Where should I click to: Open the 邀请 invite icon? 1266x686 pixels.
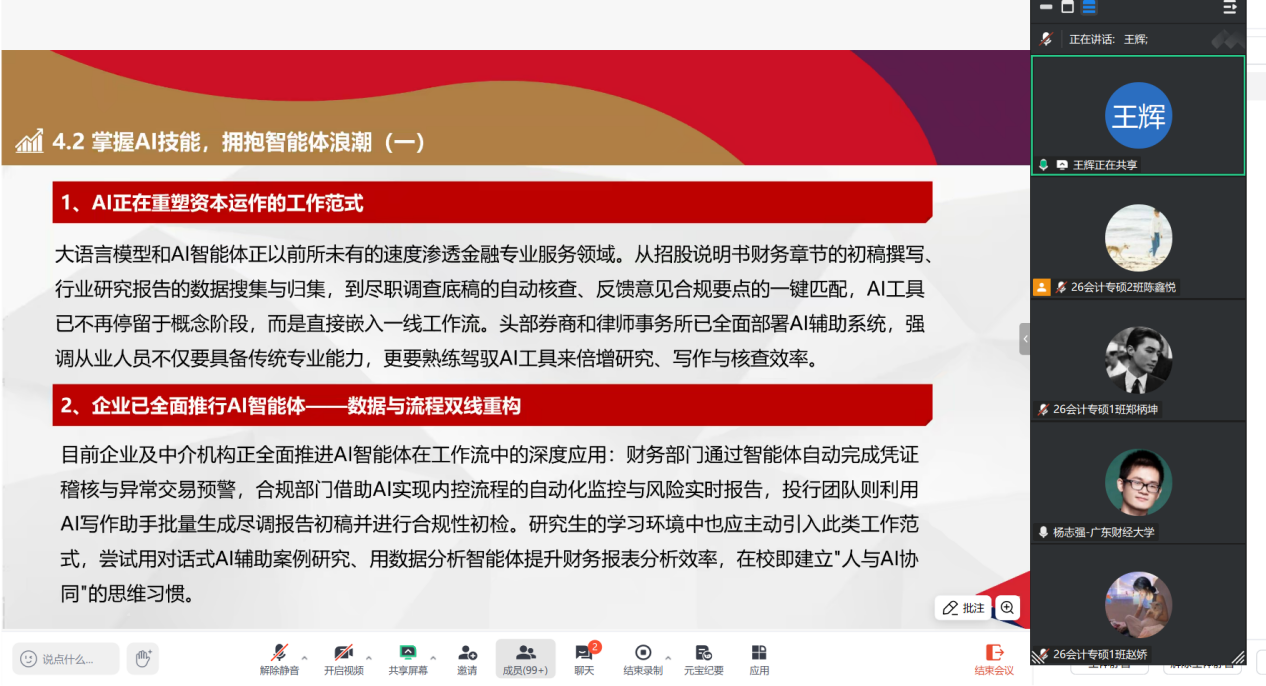[466, 658]
